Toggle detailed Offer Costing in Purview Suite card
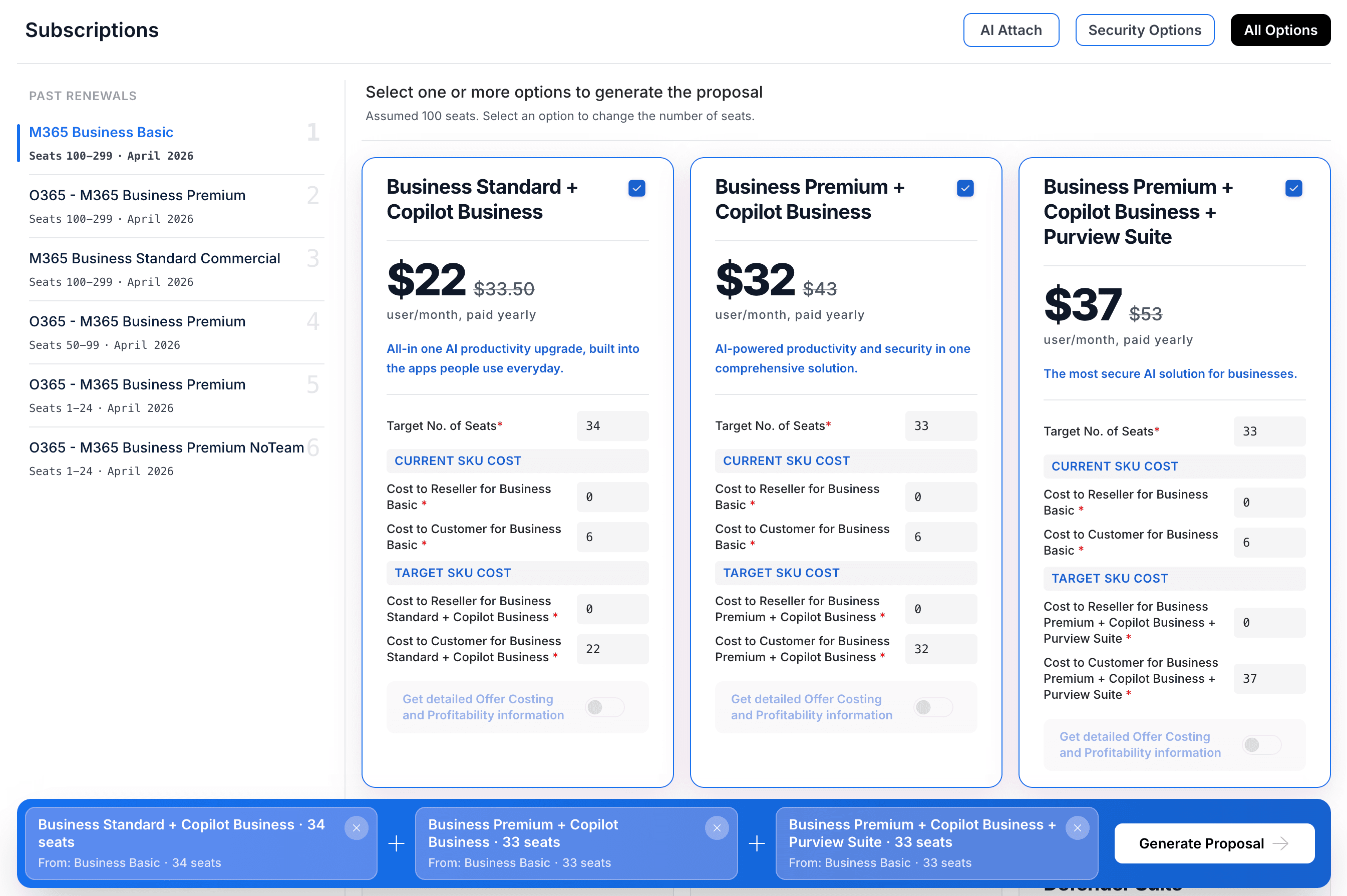Image resolution: width=1347 pixels, height=896 pixels. [1262, 744]
